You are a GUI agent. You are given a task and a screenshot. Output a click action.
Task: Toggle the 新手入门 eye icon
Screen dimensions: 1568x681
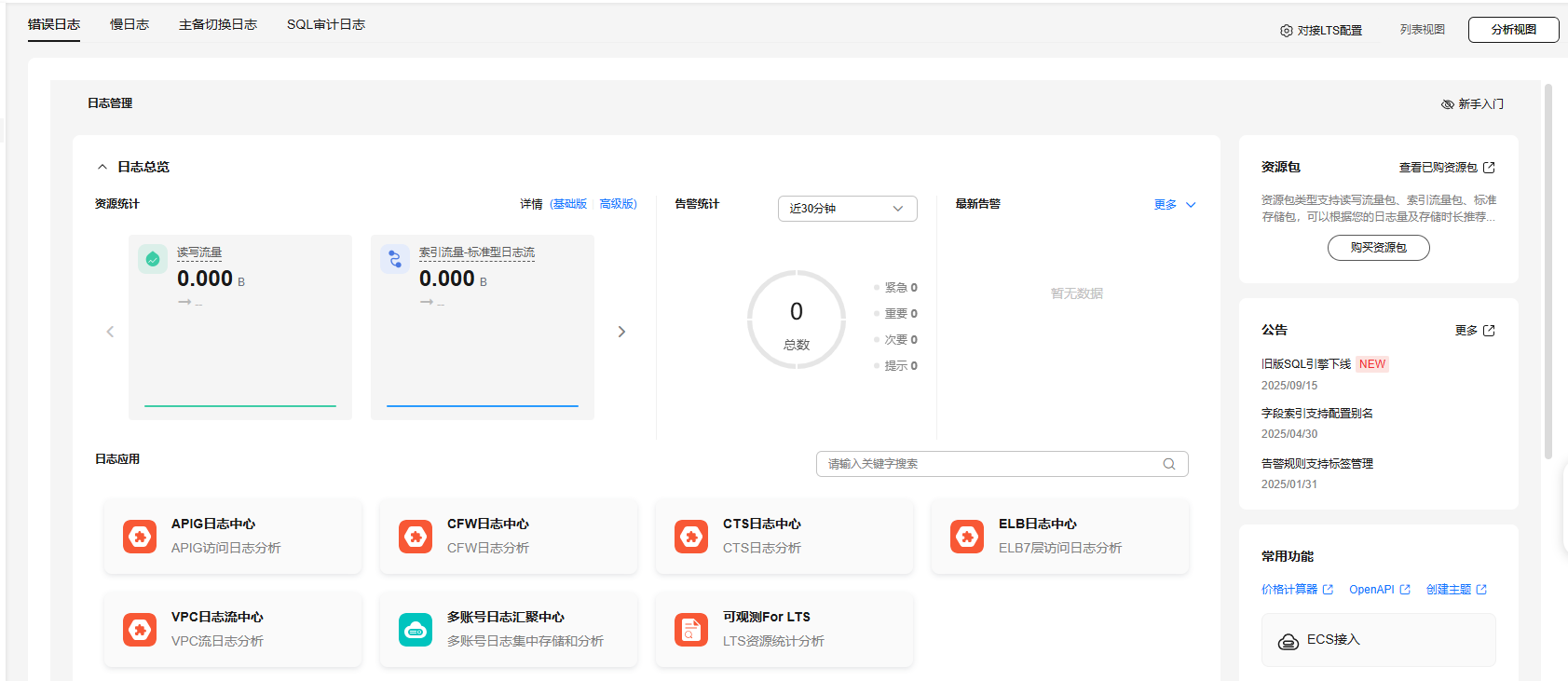coord(1447,104)
